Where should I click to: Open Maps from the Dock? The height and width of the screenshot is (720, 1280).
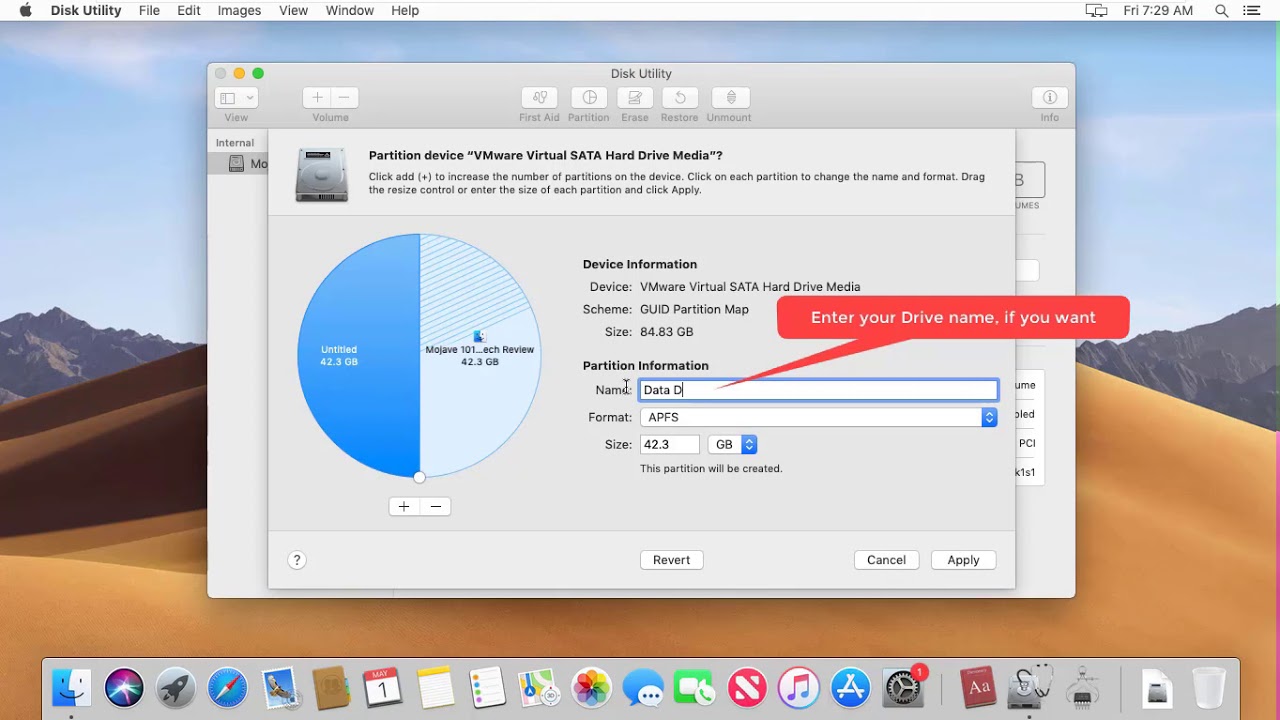point(539,688)
